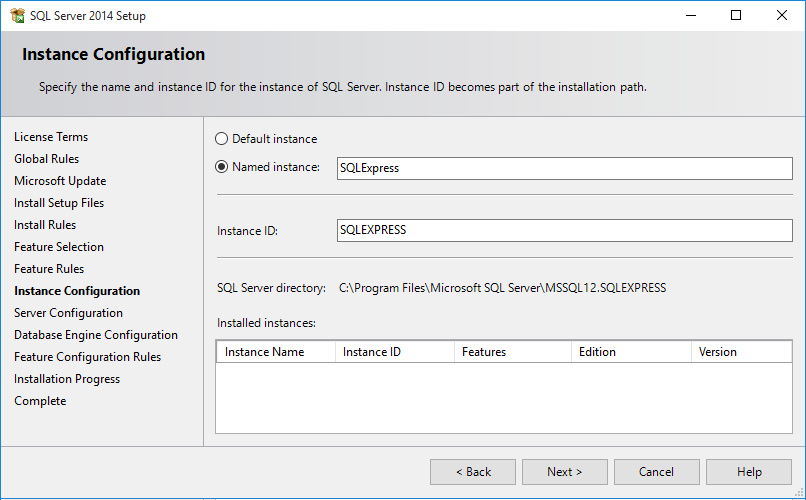
Task: Select Feature Configuration Rules step
Action: 87,357
